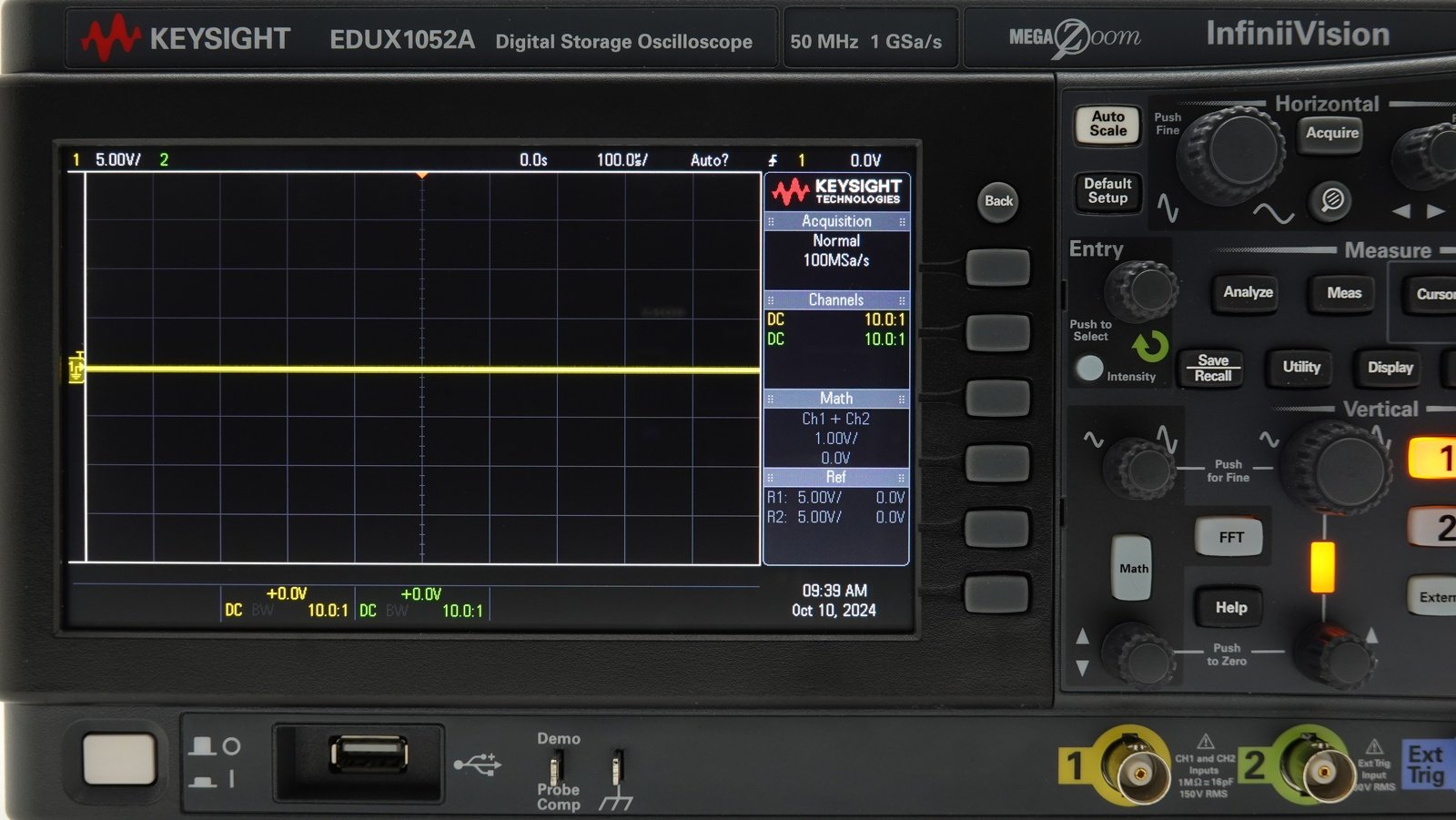Push the Back button beside the screen
Screen dimensions: 1456x820
[x=998, y=201]
